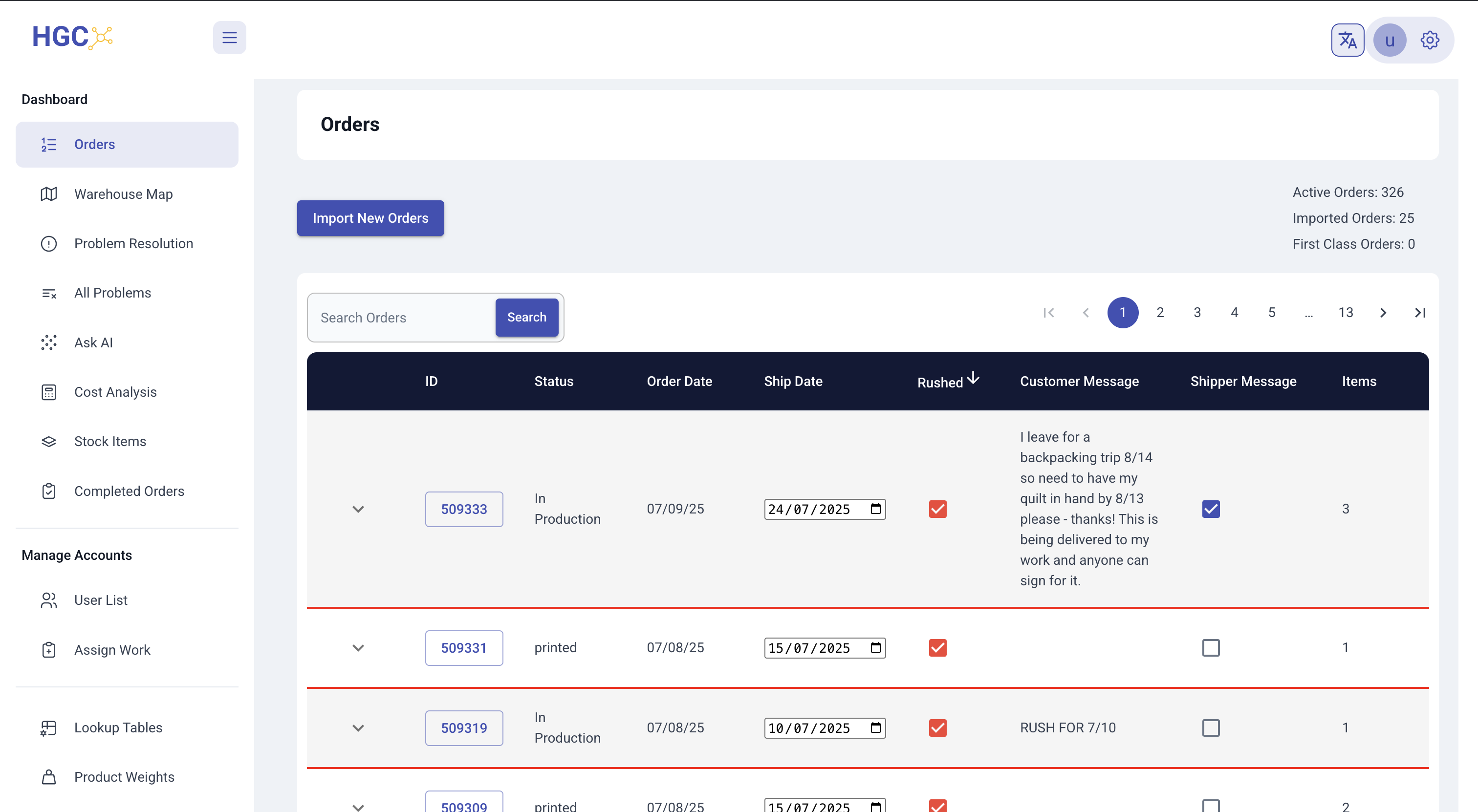The width and height of the screenshot is (1478, 812).
Task: Open order ID 509319
Action: tap(464, 728)
